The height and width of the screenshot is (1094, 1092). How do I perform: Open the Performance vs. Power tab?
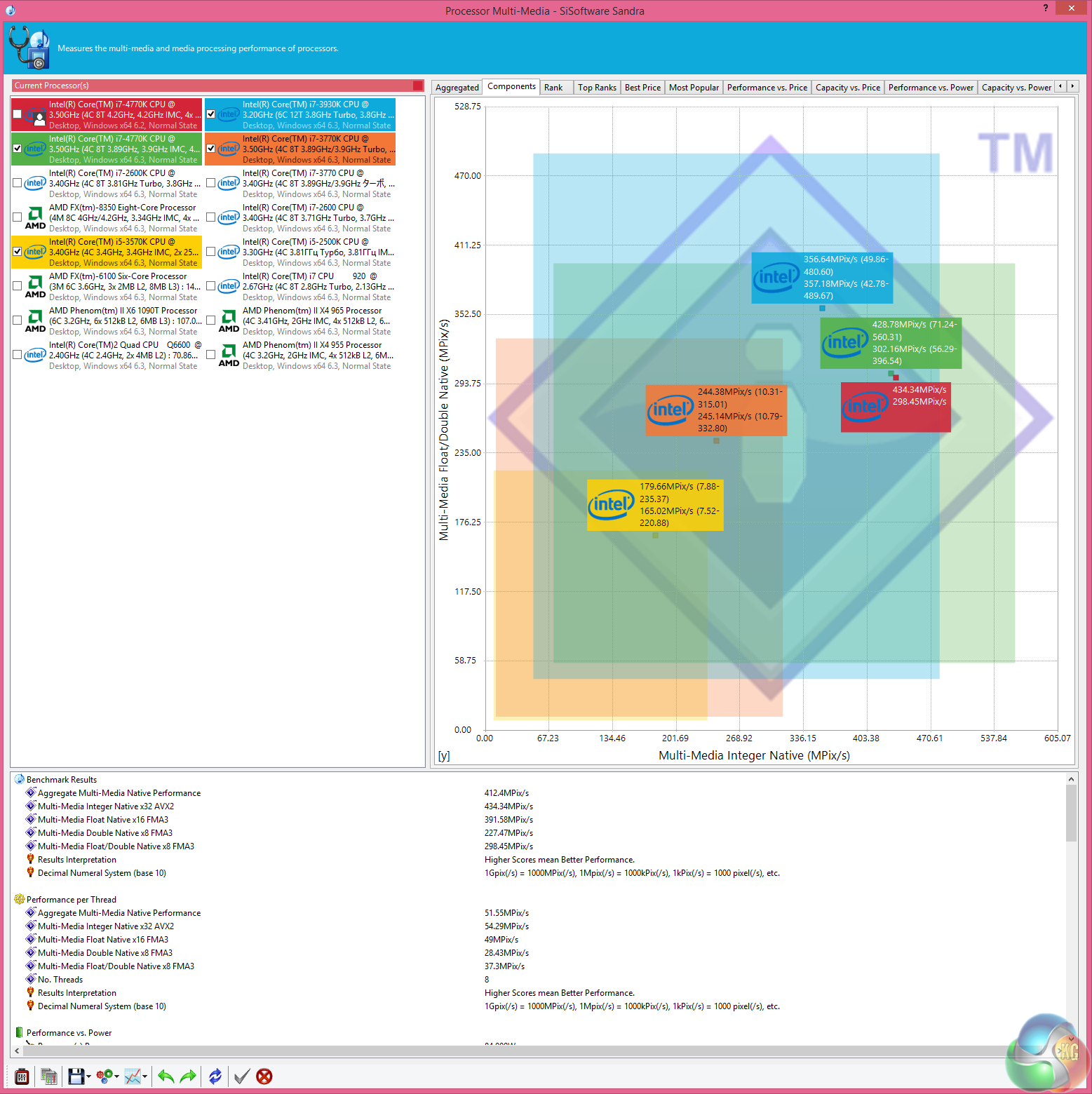931,88
